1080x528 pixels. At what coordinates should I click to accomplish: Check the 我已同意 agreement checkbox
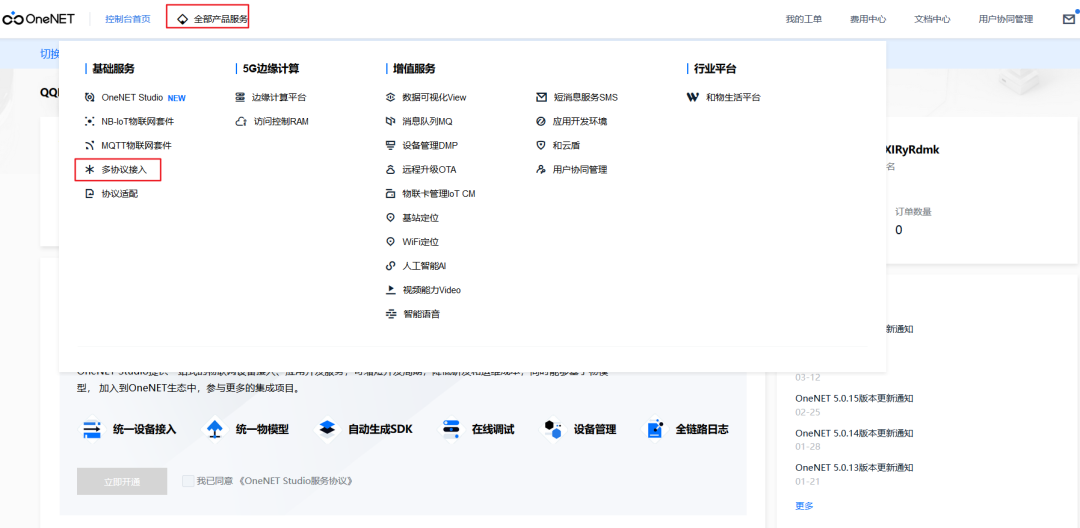pos(187,481)
